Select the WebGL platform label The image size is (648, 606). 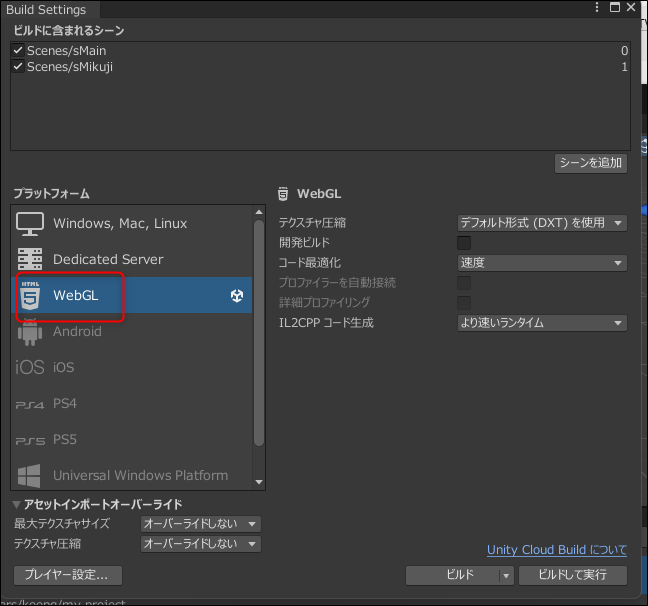[76, 296]
